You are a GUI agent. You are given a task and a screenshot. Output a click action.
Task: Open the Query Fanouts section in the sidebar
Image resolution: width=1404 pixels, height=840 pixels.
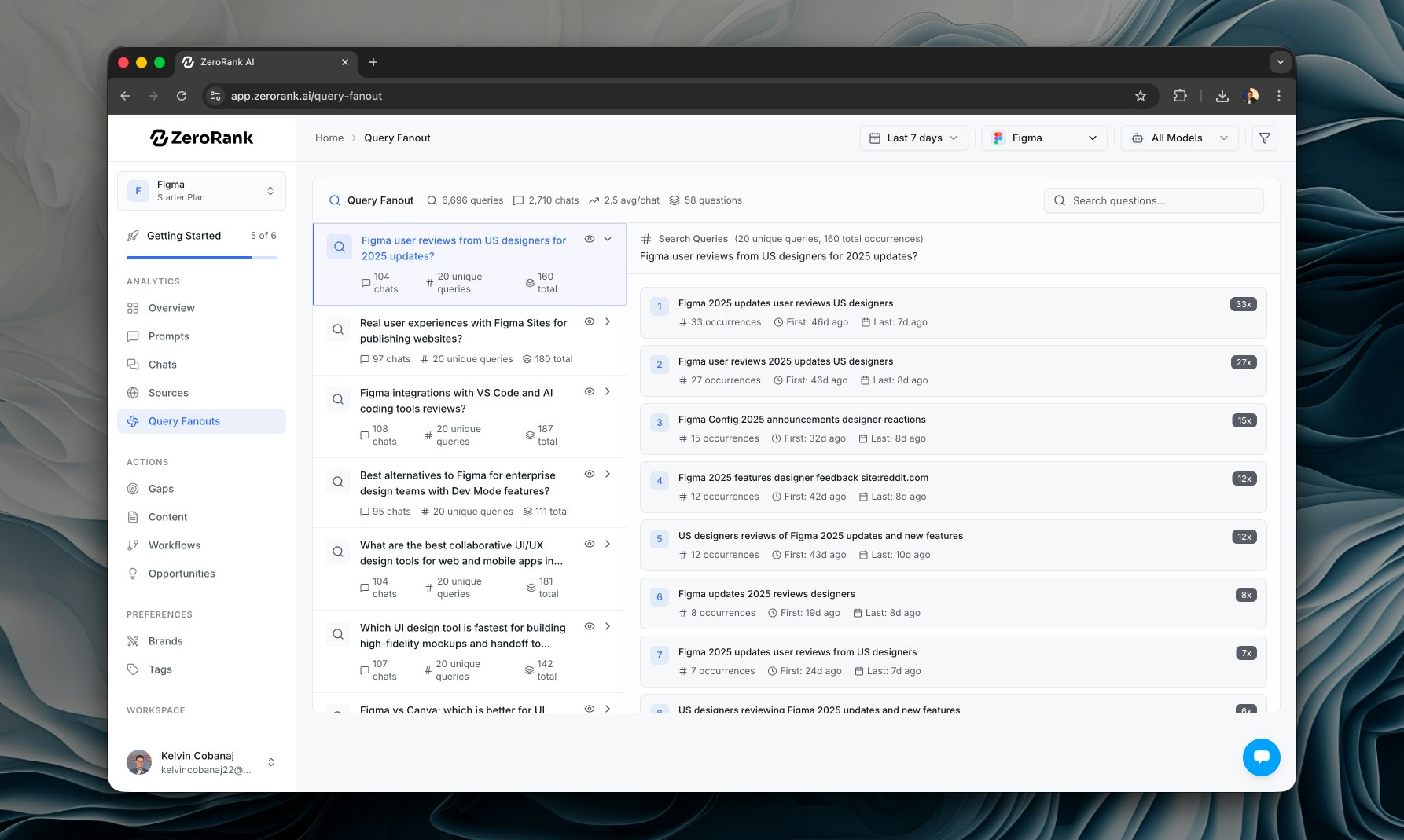tap(183, 421)
